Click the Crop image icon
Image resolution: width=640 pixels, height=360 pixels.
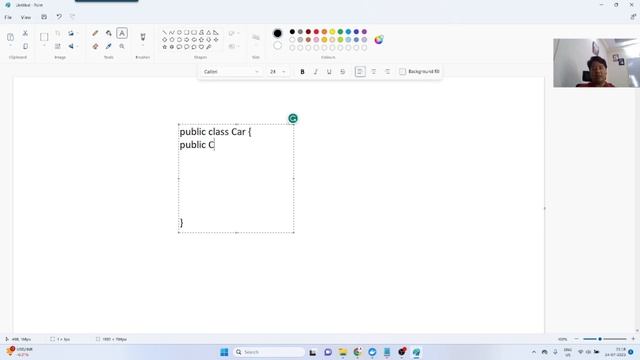pos(58,33)
